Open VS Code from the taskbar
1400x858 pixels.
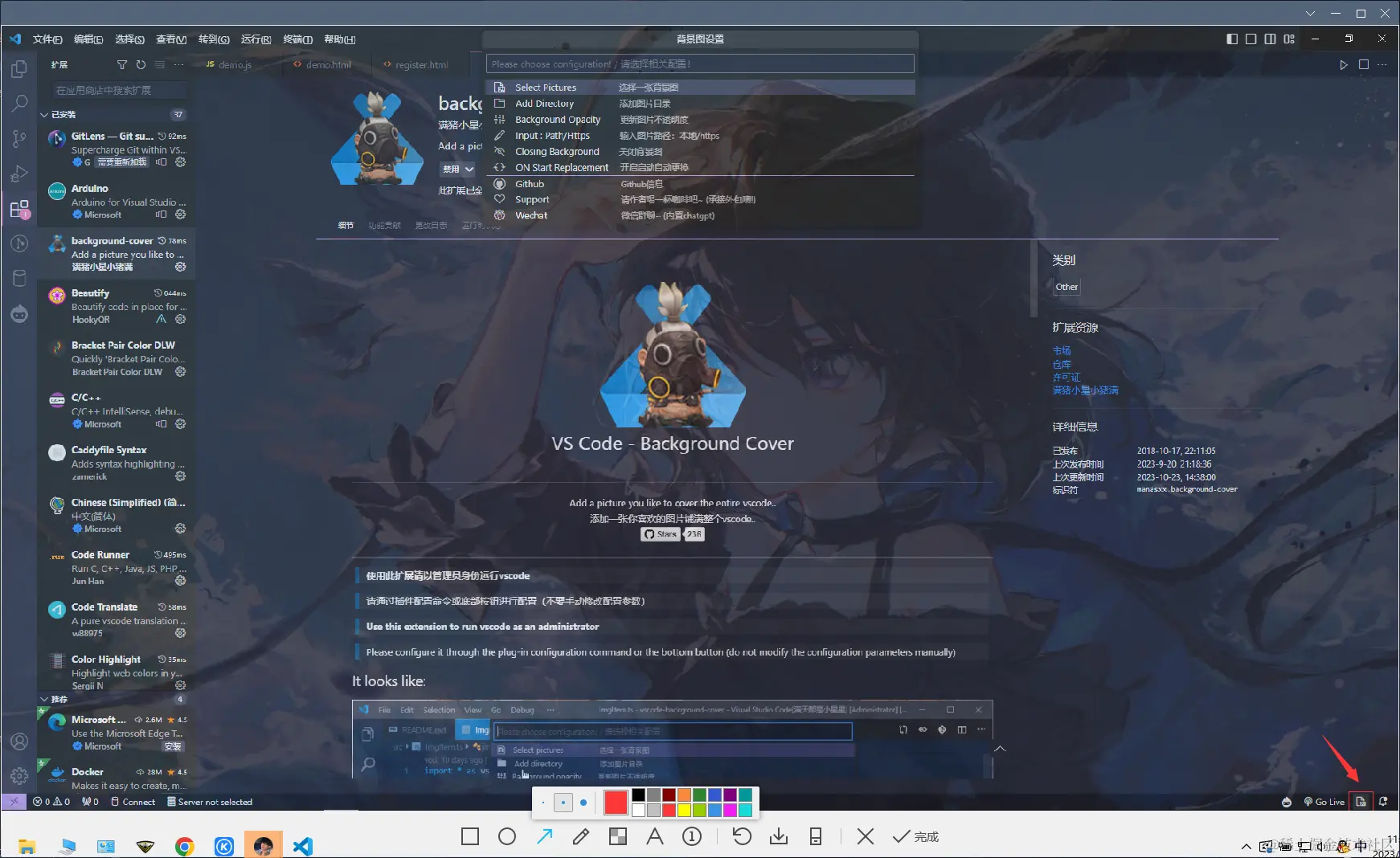pos(303,846)
